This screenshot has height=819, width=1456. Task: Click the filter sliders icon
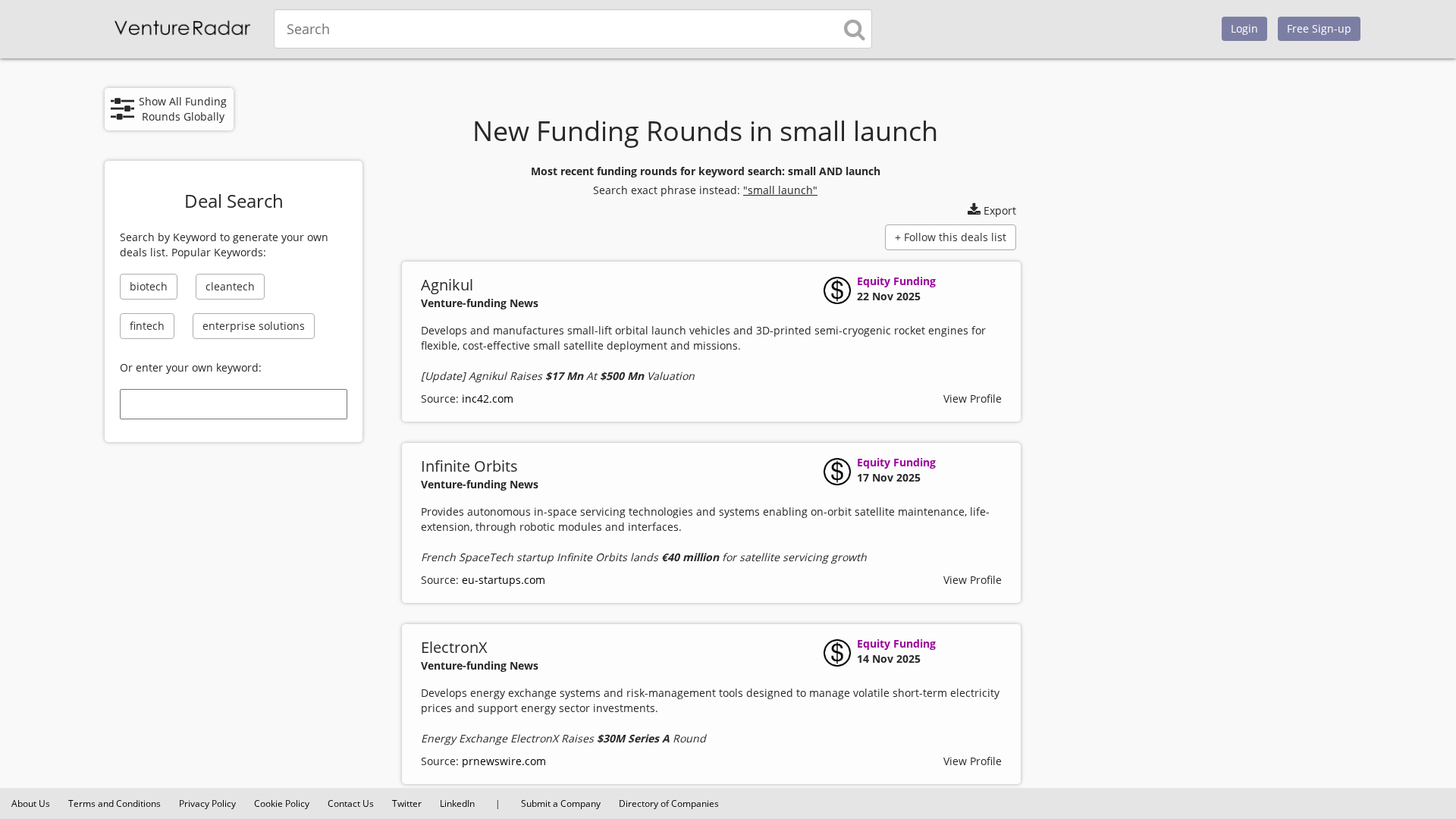122,109
